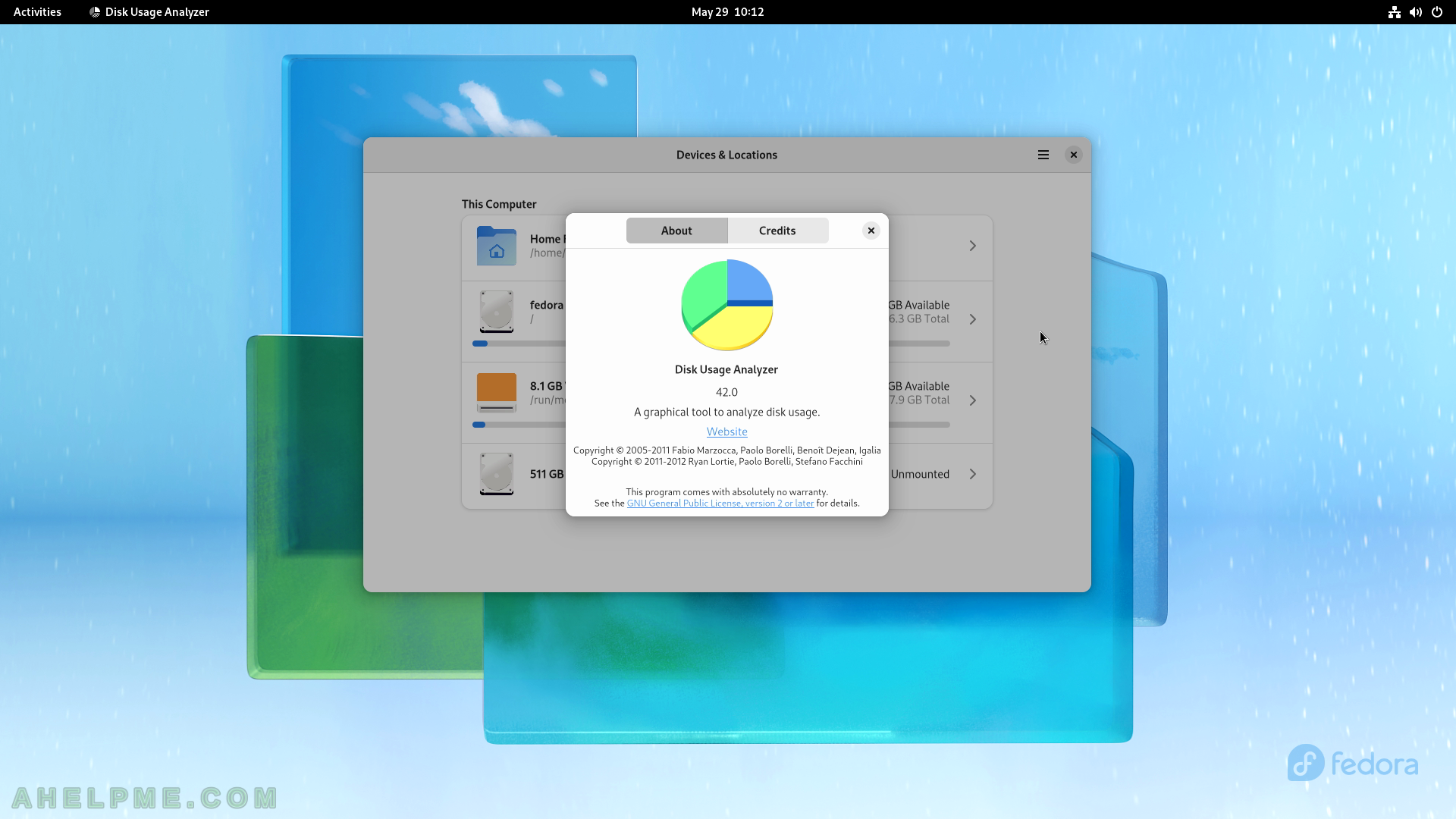Click the network icon in the top bar
This screenshot has width=1456, height=819.
pyautogui.click(x=1394, y=12)
